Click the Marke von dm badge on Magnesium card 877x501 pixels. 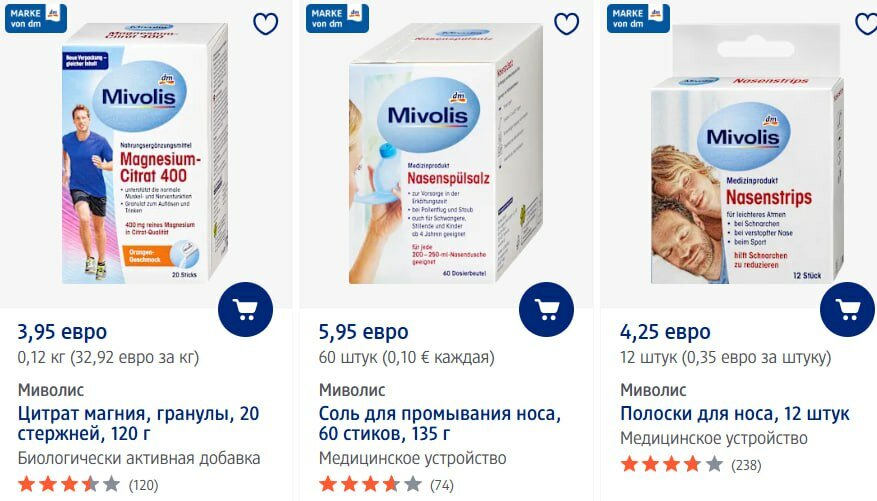coord(36,18)
